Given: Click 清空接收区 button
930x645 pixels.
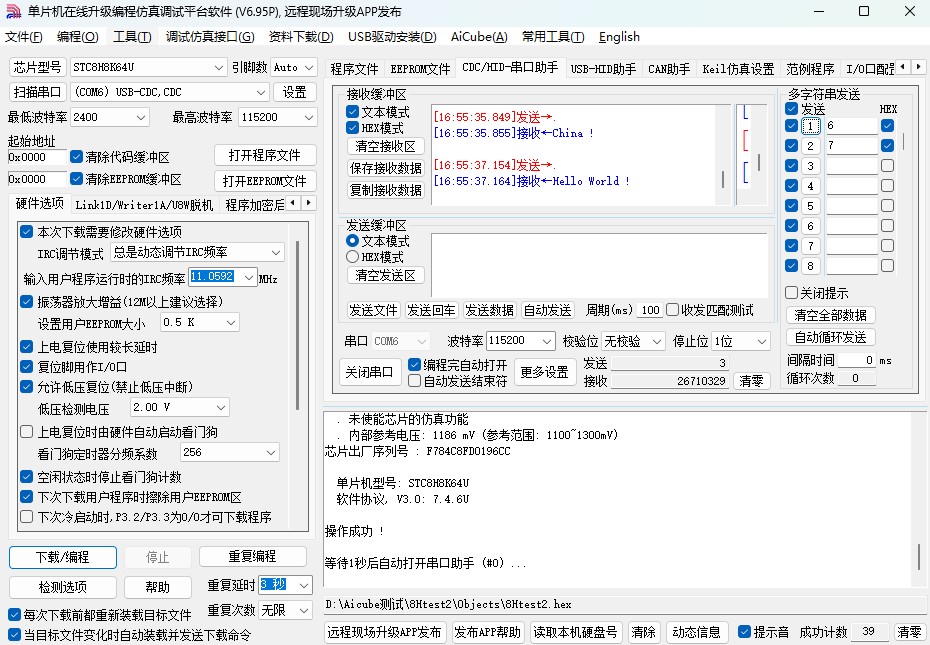Looking at the screenshot, I should click(385, 146).
